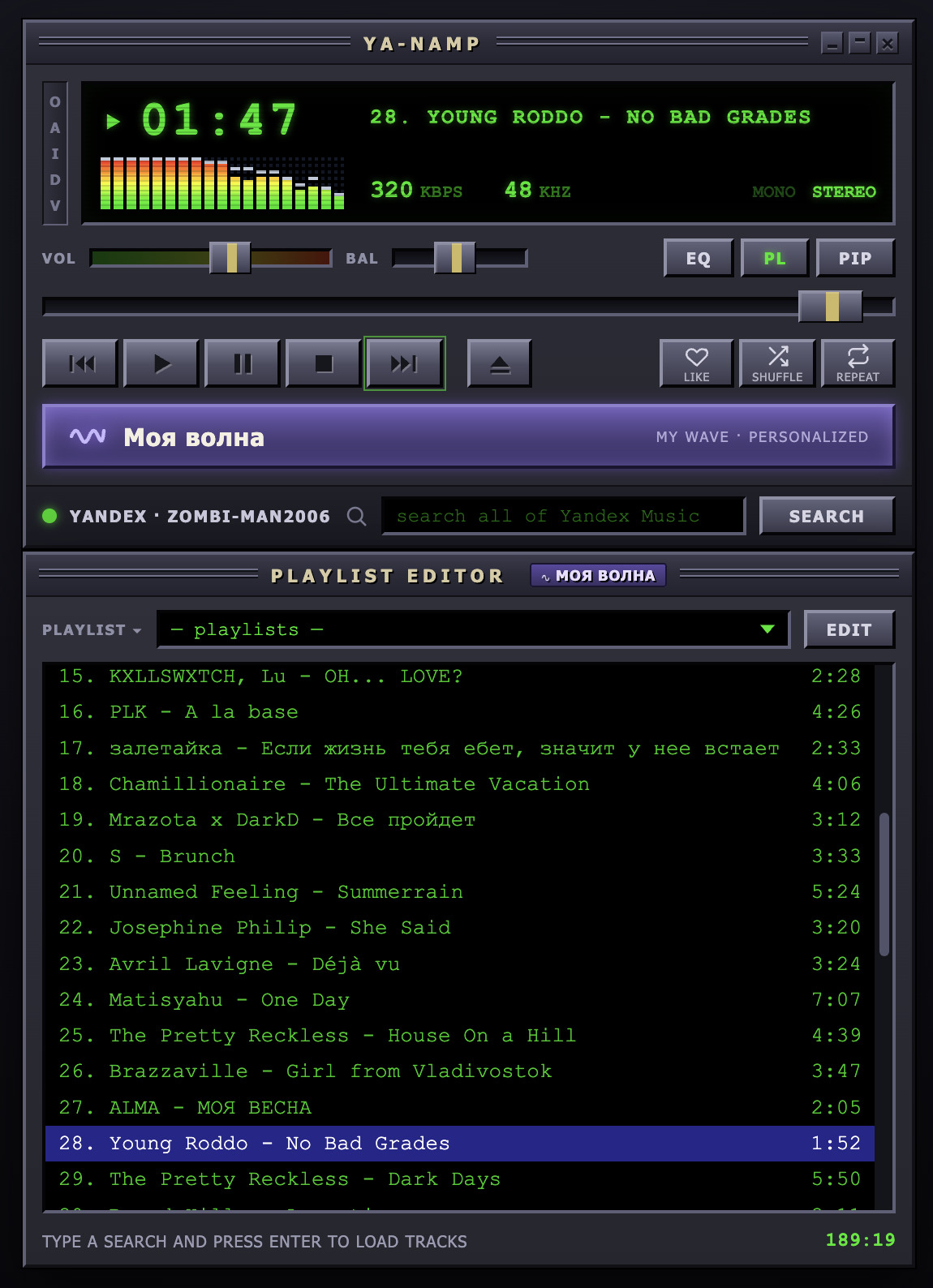The width and height of the screenshot is (933, 1288).
Task: Click the A letter in side menu strip
Action: click(55, 128)
